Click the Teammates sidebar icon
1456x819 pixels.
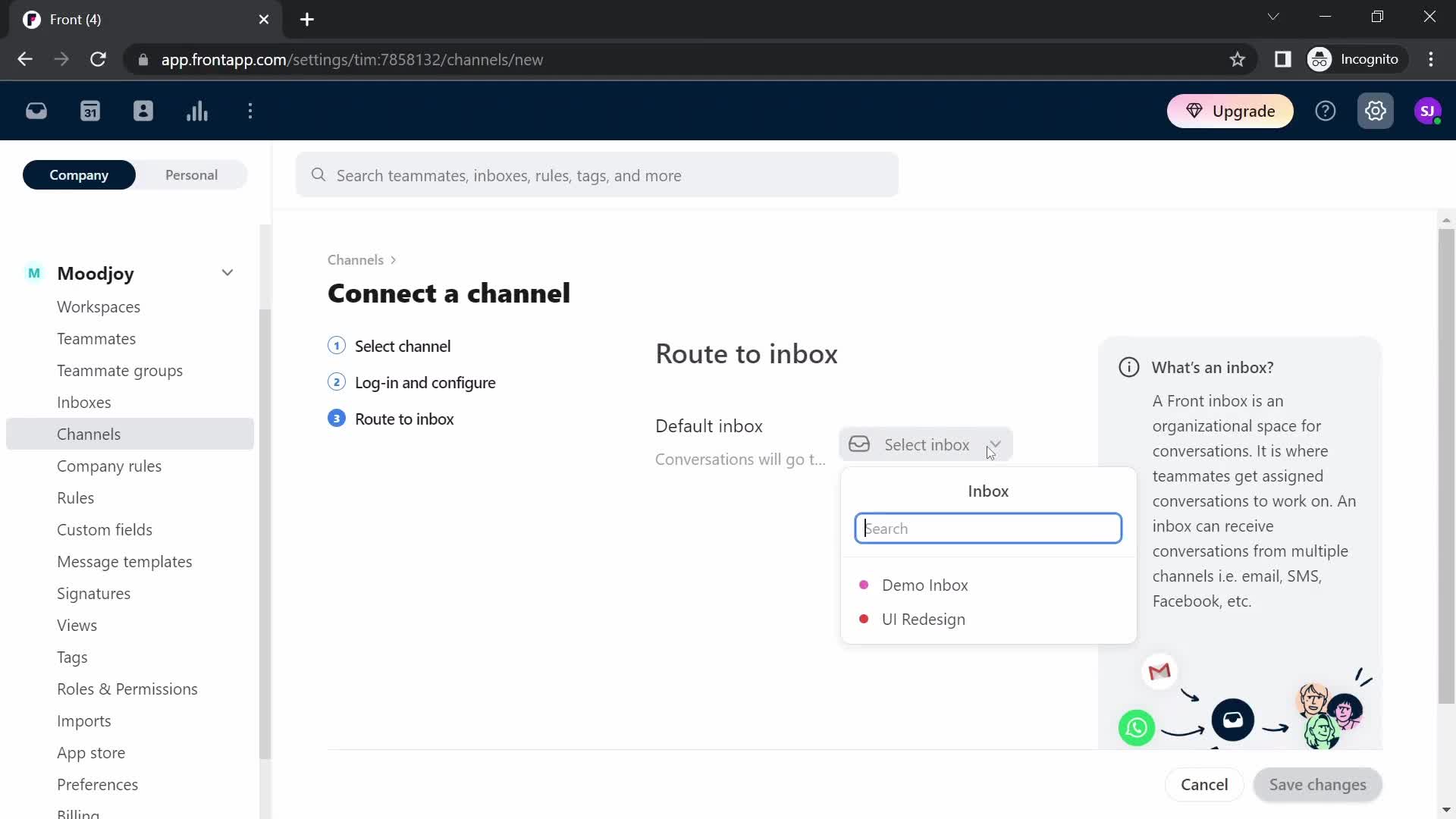[x=143, y=111]
